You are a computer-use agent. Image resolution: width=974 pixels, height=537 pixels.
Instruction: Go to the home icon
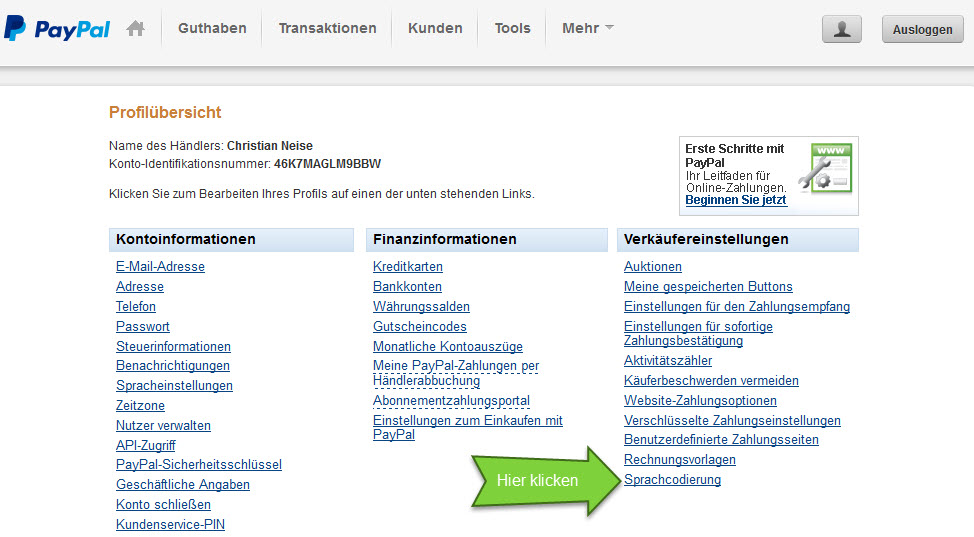pyautogui.click(x=136, y=29)
